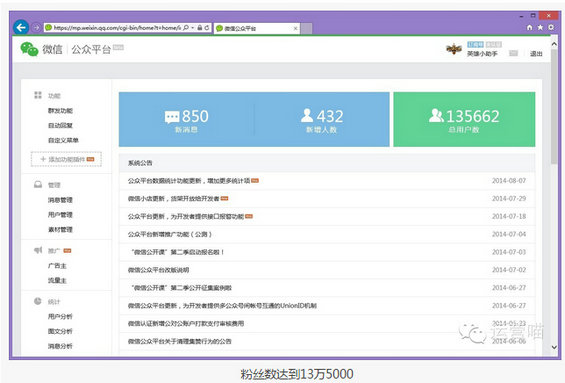Screen dimensions: 565x383
Task: Click the browser favorites star icon
Action: (x=540, y=27)
